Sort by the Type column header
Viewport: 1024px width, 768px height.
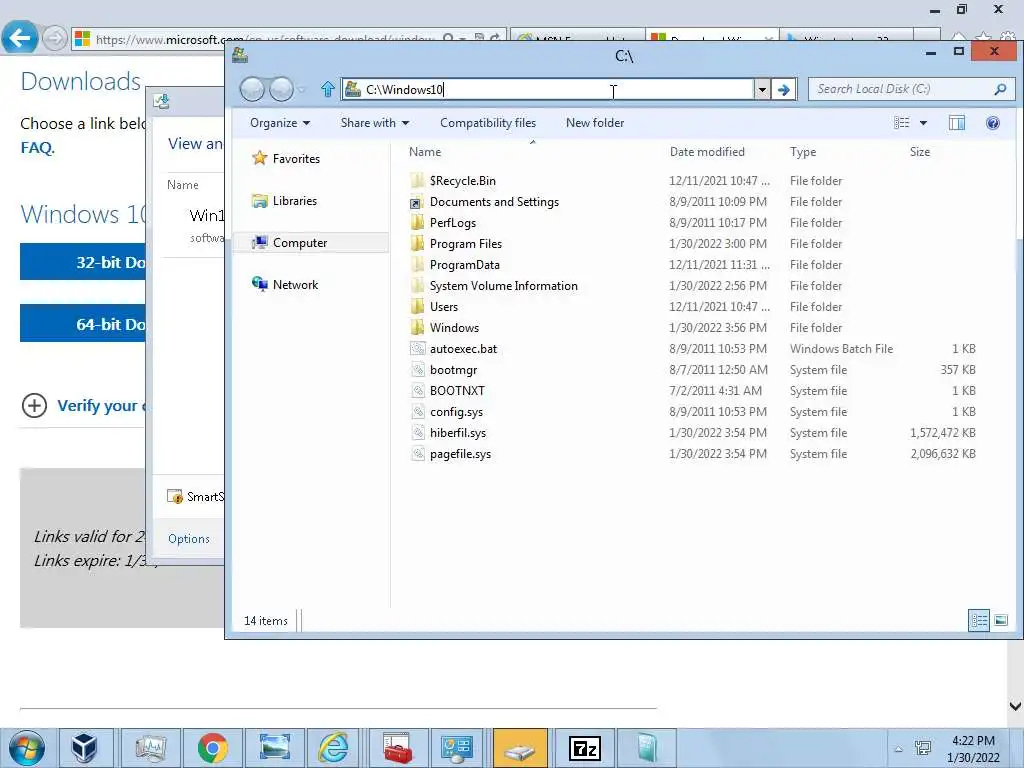(x=803, y=152)
